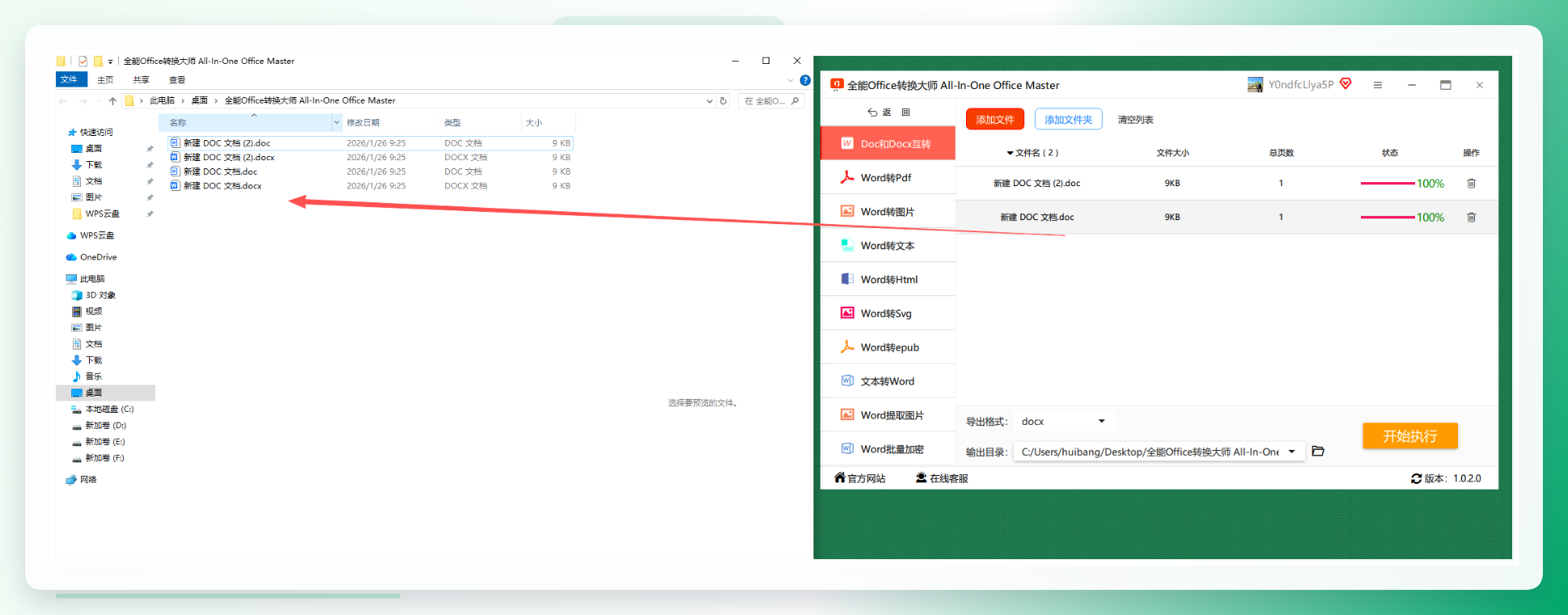Viewport: 1568px width, 615px height.
Task: Go up one folder in File Explorer
Action: (112, 101)
